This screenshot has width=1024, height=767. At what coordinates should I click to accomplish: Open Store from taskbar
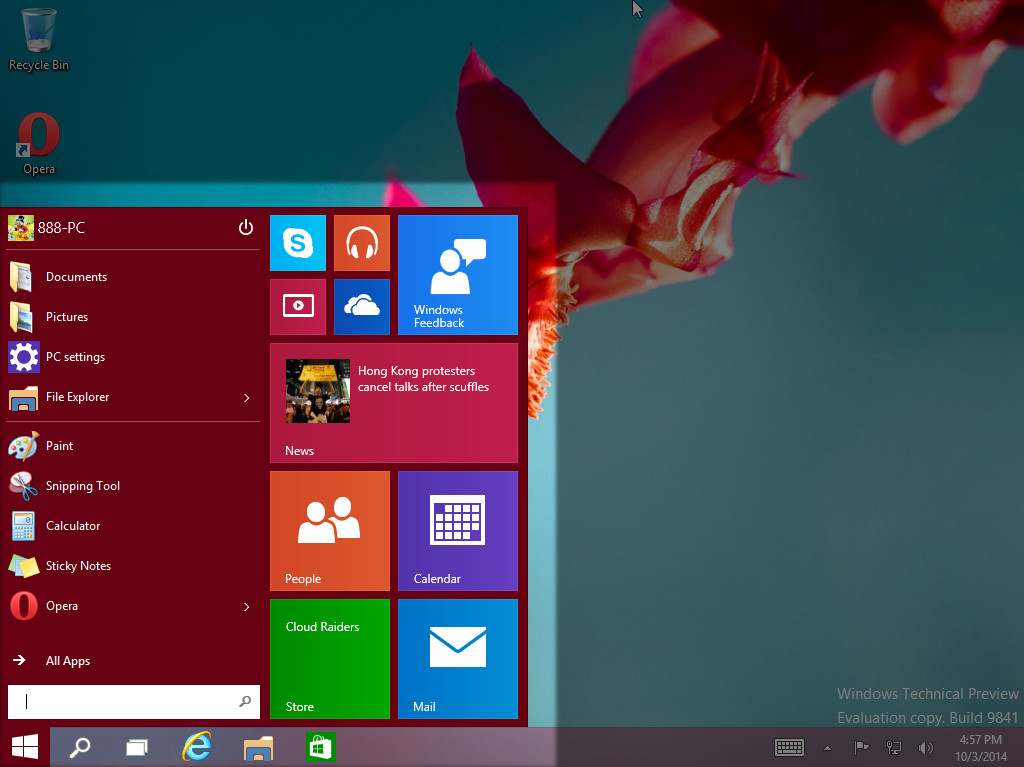point(320,747)
